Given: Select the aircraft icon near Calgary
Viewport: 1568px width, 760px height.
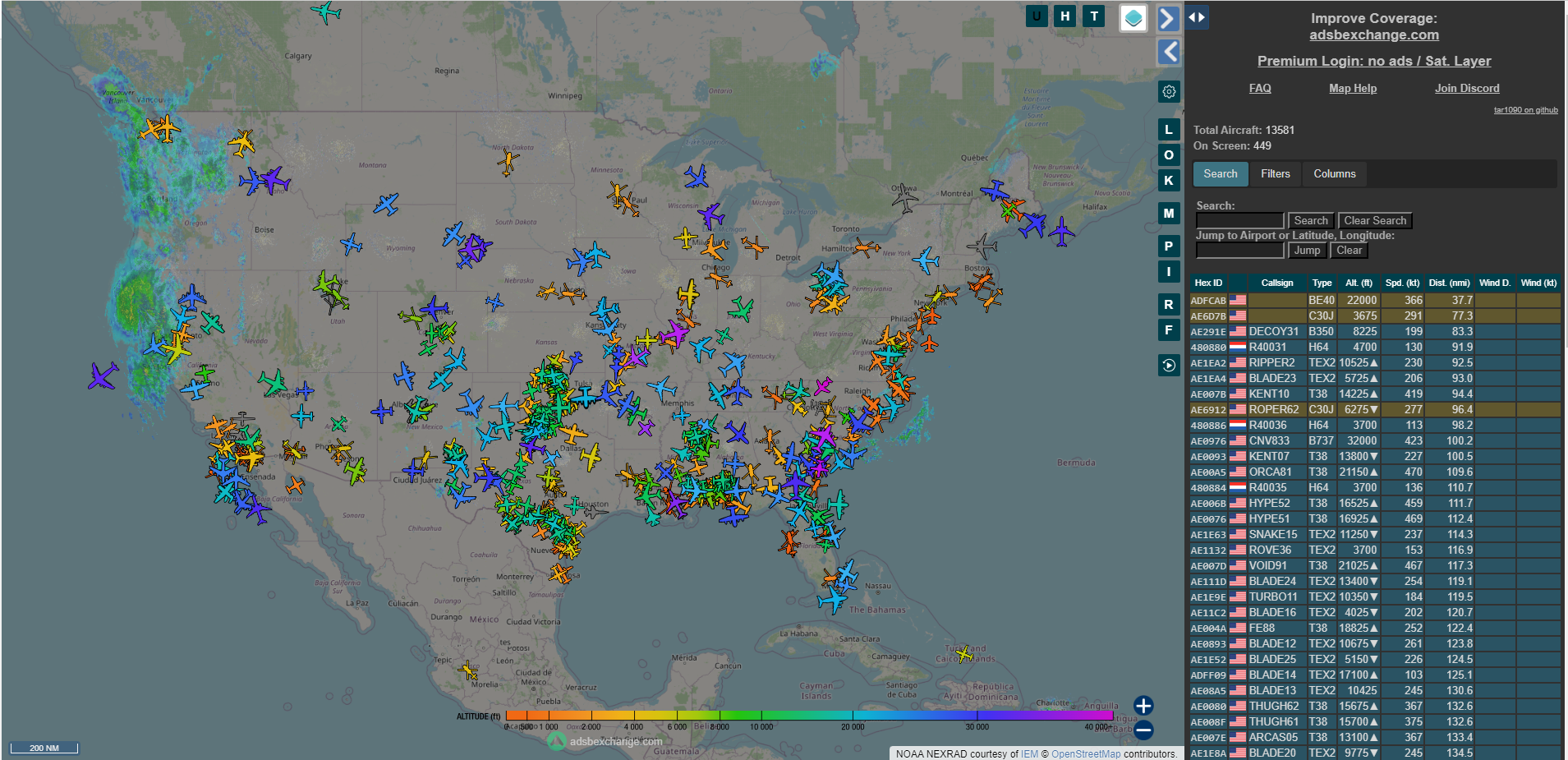Looking at the screenshot, I should pyautogui.click(x=327, y=12).
